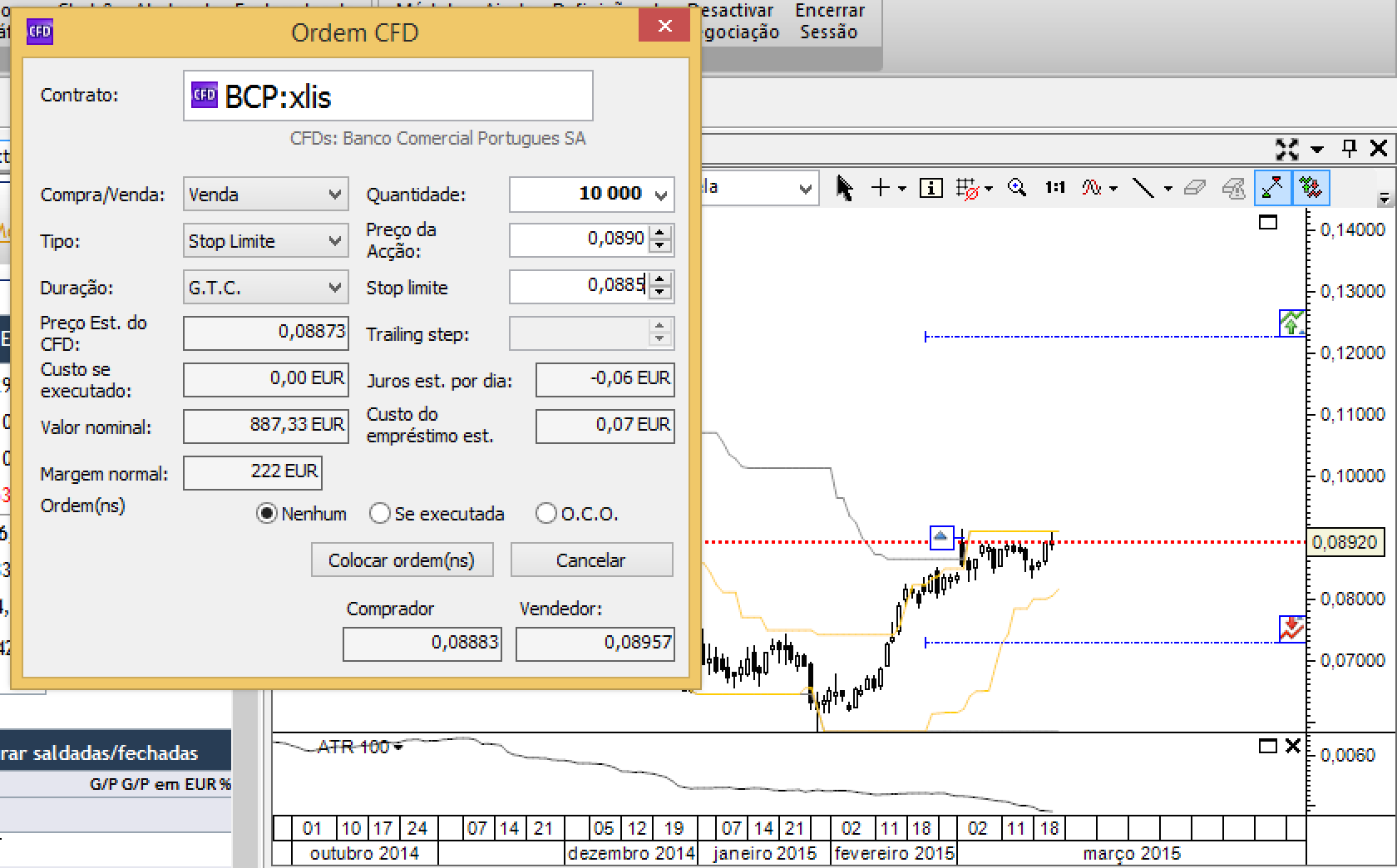Reset chart to 1:1 scale
Image resolution: width=1397 pixels, height=868 pixels.
click(x=1055, y=188)
